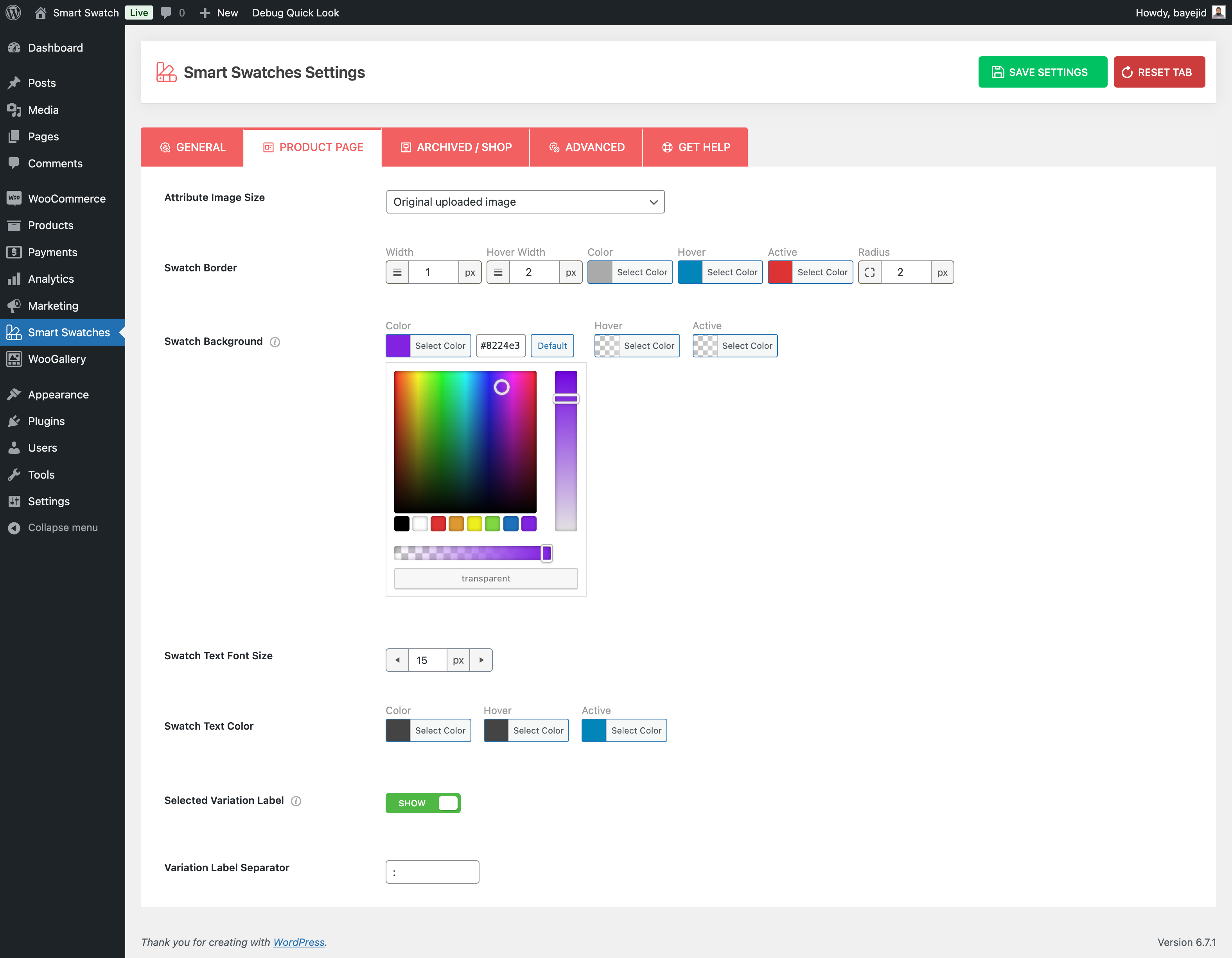Click the Posts pin icon in sidebar
This screenshot has width=1232, height=958.
point(14,83)
